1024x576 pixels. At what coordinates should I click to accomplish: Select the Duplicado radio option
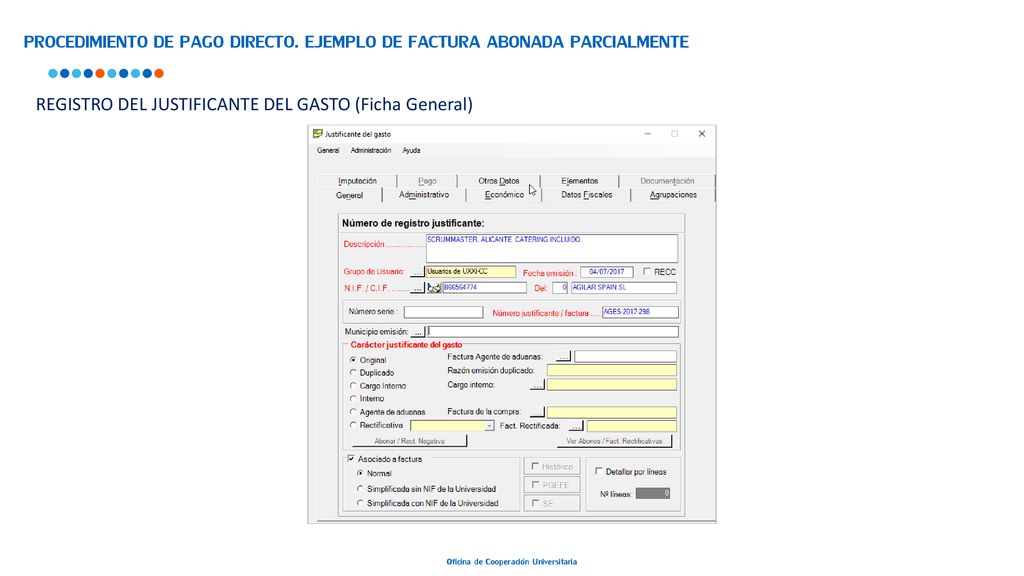pos(353,373)
